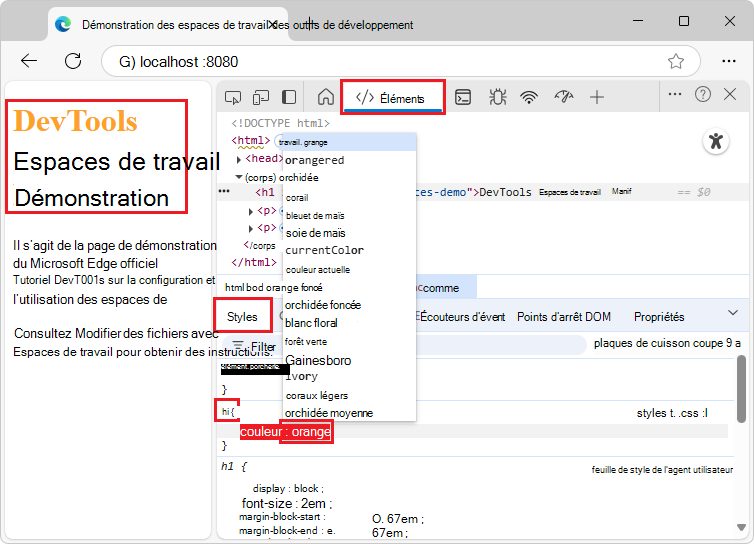The image size is (754, 544).
Task: Open the Console tool icon
Action: (x=463, y=97)
